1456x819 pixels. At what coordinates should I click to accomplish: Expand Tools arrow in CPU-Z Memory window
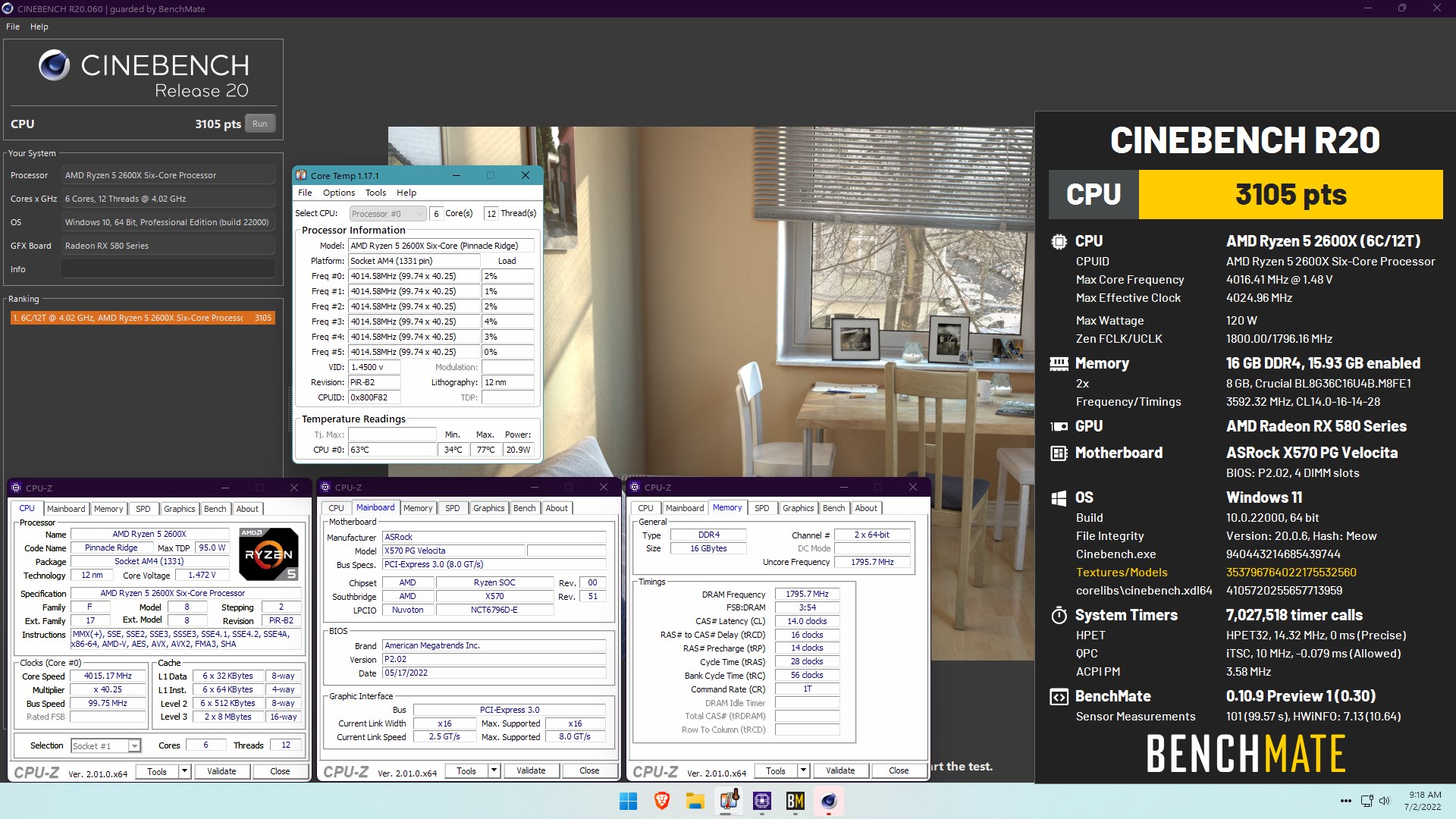[803, 770]
